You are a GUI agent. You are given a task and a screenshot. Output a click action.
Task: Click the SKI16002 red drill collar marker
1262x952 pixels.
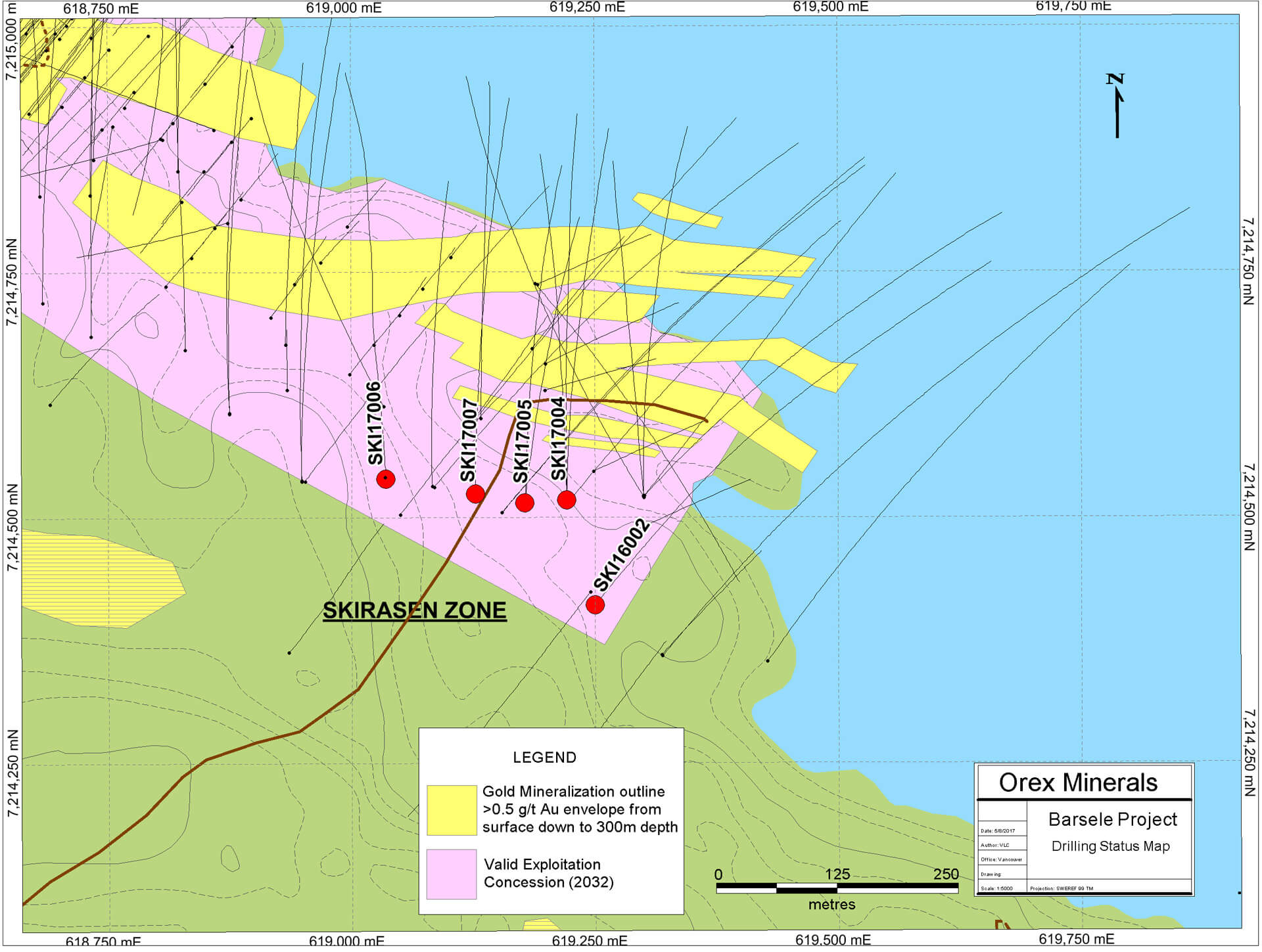[x=595, y=604]
